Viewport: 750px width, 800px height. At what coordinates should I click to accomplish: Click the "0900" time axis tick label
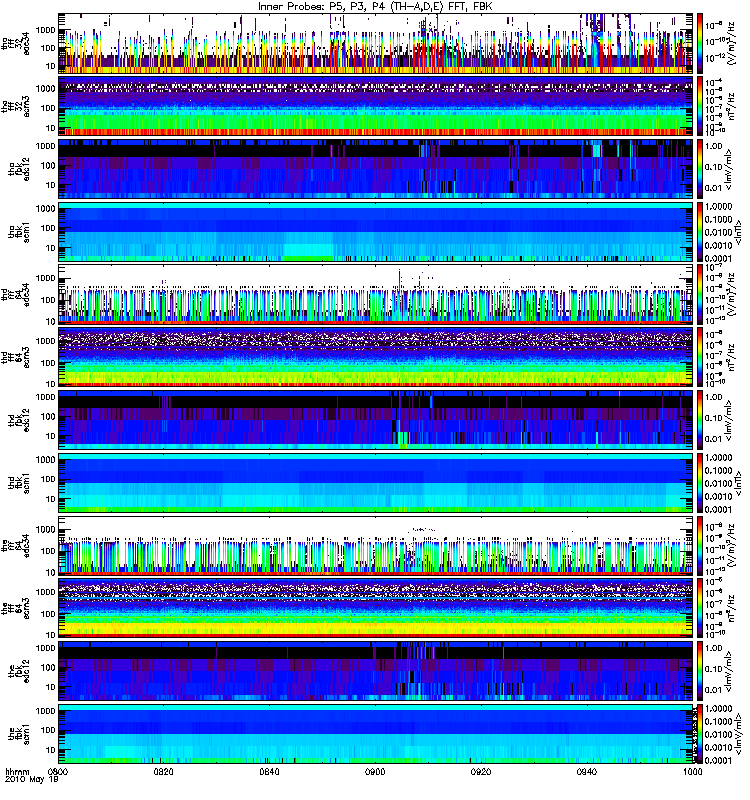coord(375,771)
